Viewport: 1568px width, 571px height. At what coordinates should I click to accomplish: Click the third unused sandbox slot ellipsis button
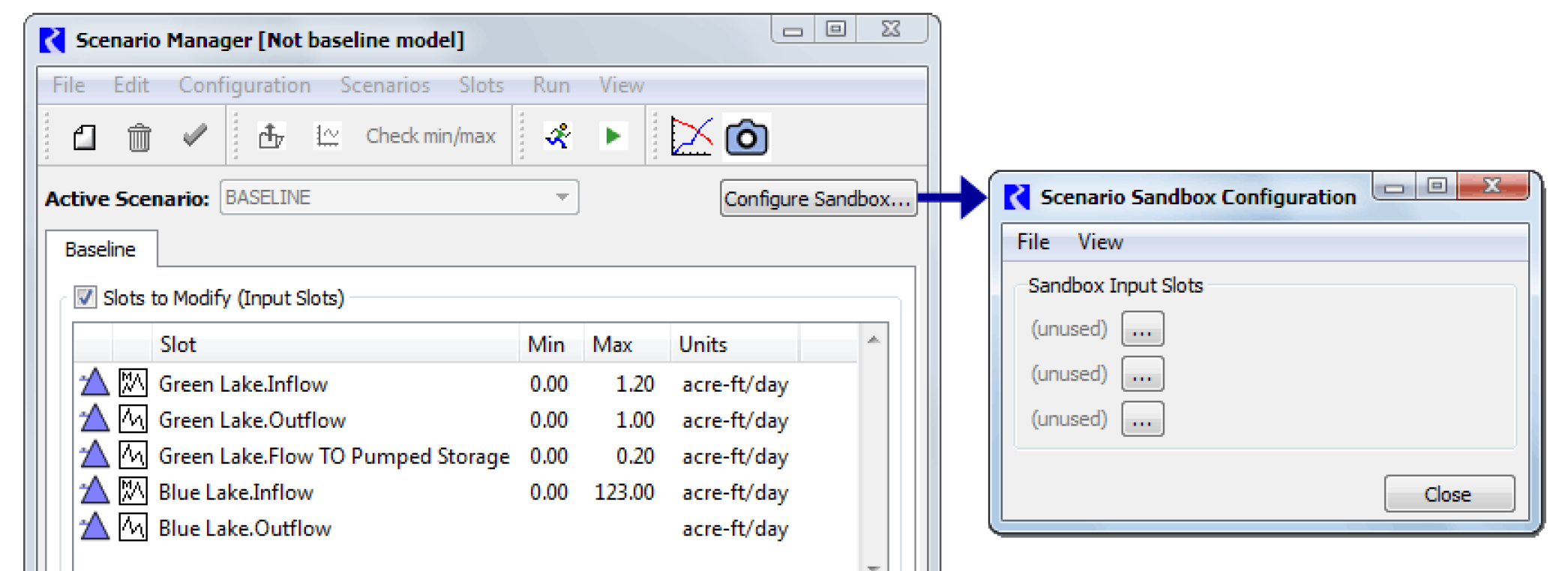pos(1142,419)
